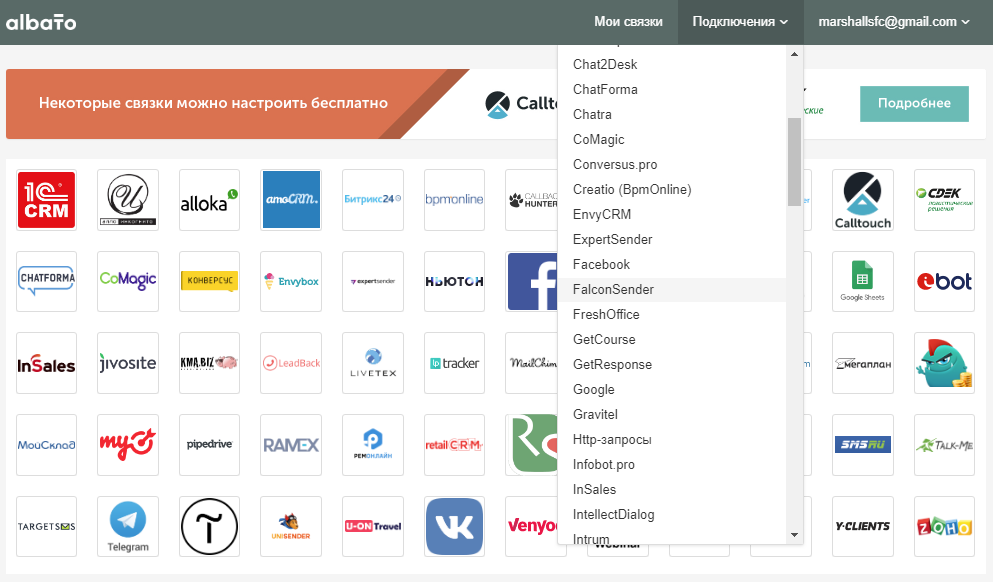Screen dimensions: 993x582
Task: Select the Tilda logo tile
Action: [x=210, y=527]
